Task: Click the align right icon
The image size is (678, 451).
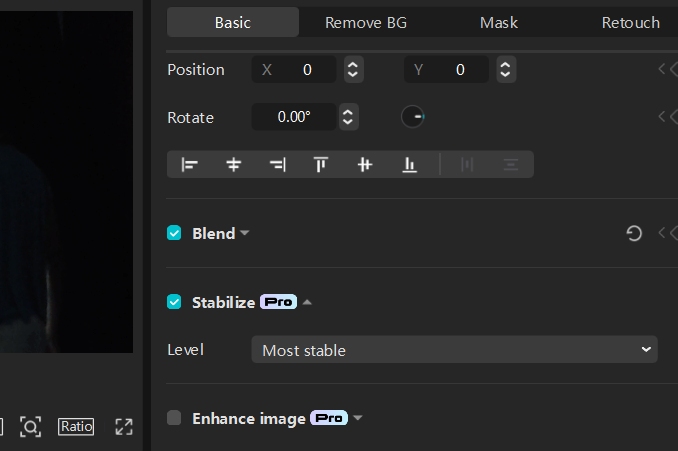Action: [x=277, y=165]
